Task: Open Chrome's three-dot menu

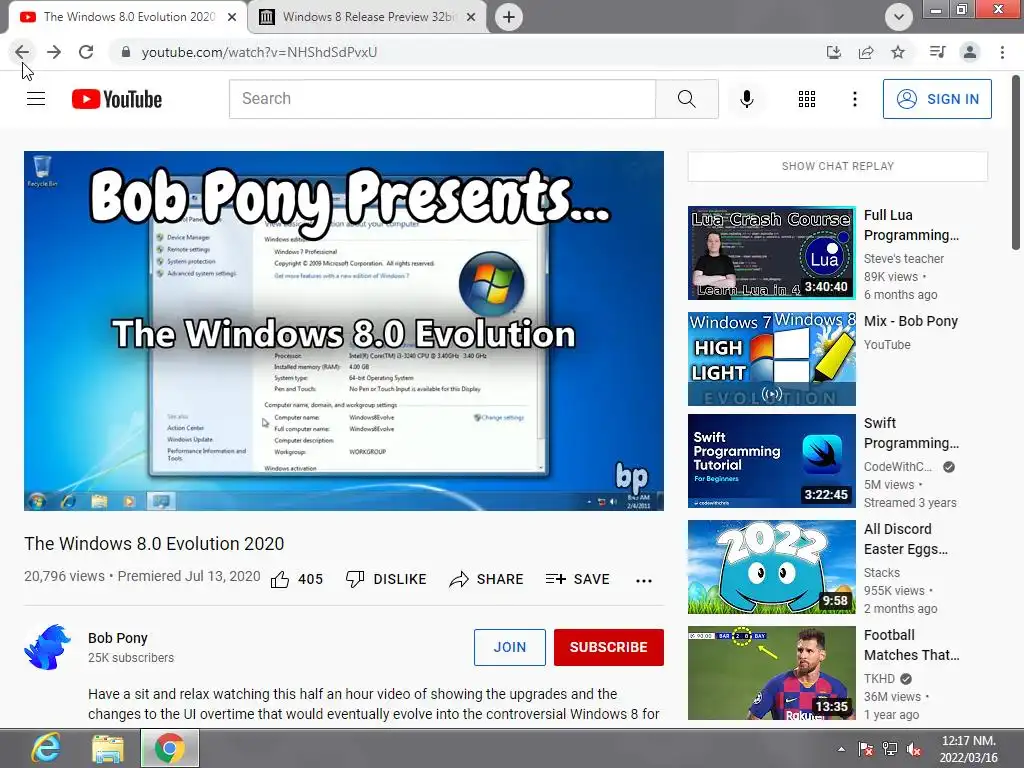Action: (x=1002, y=52)
